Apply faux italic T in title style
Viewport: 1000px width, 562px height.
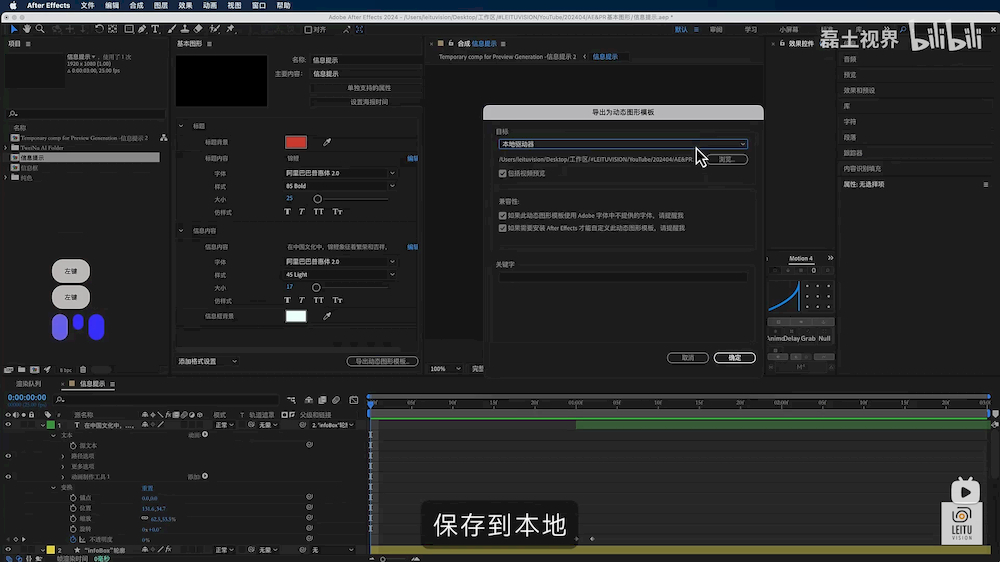pyautogui.click(x=302, y=212)
